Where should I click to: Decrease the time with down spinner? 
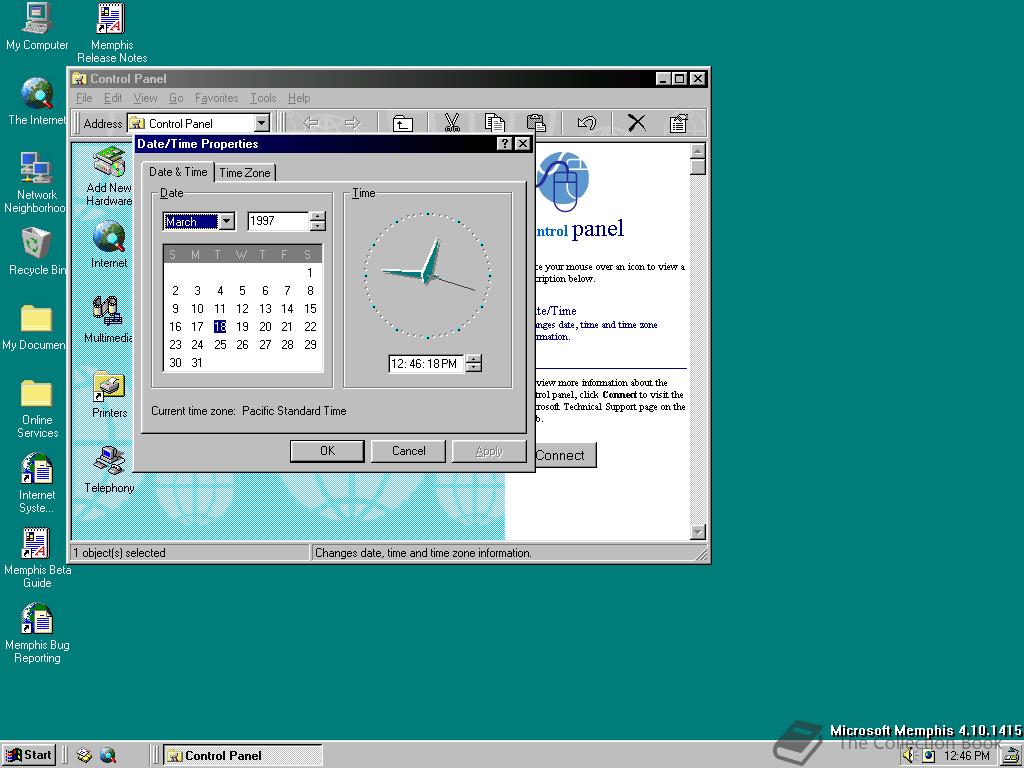click(474, 368)
